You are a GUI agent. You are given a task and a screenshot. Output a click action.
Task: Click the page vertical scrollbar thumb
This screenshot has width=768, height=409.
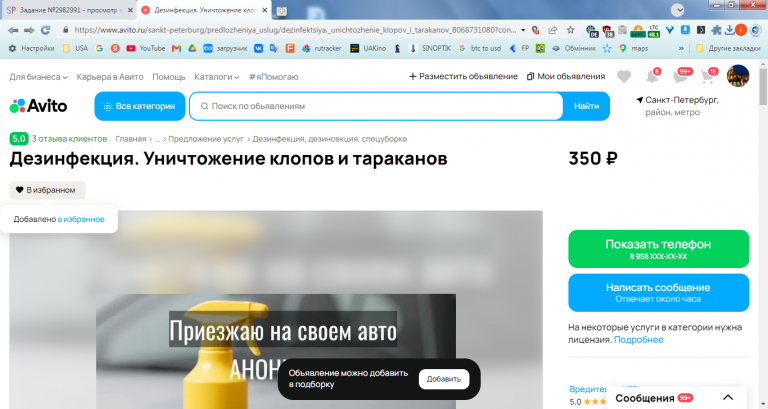coord(763,86)
